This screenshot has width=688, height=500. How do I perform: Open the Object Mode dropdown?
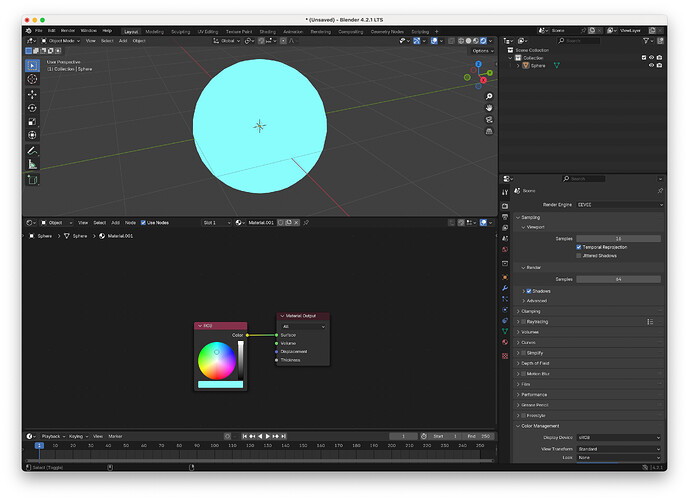61,41
